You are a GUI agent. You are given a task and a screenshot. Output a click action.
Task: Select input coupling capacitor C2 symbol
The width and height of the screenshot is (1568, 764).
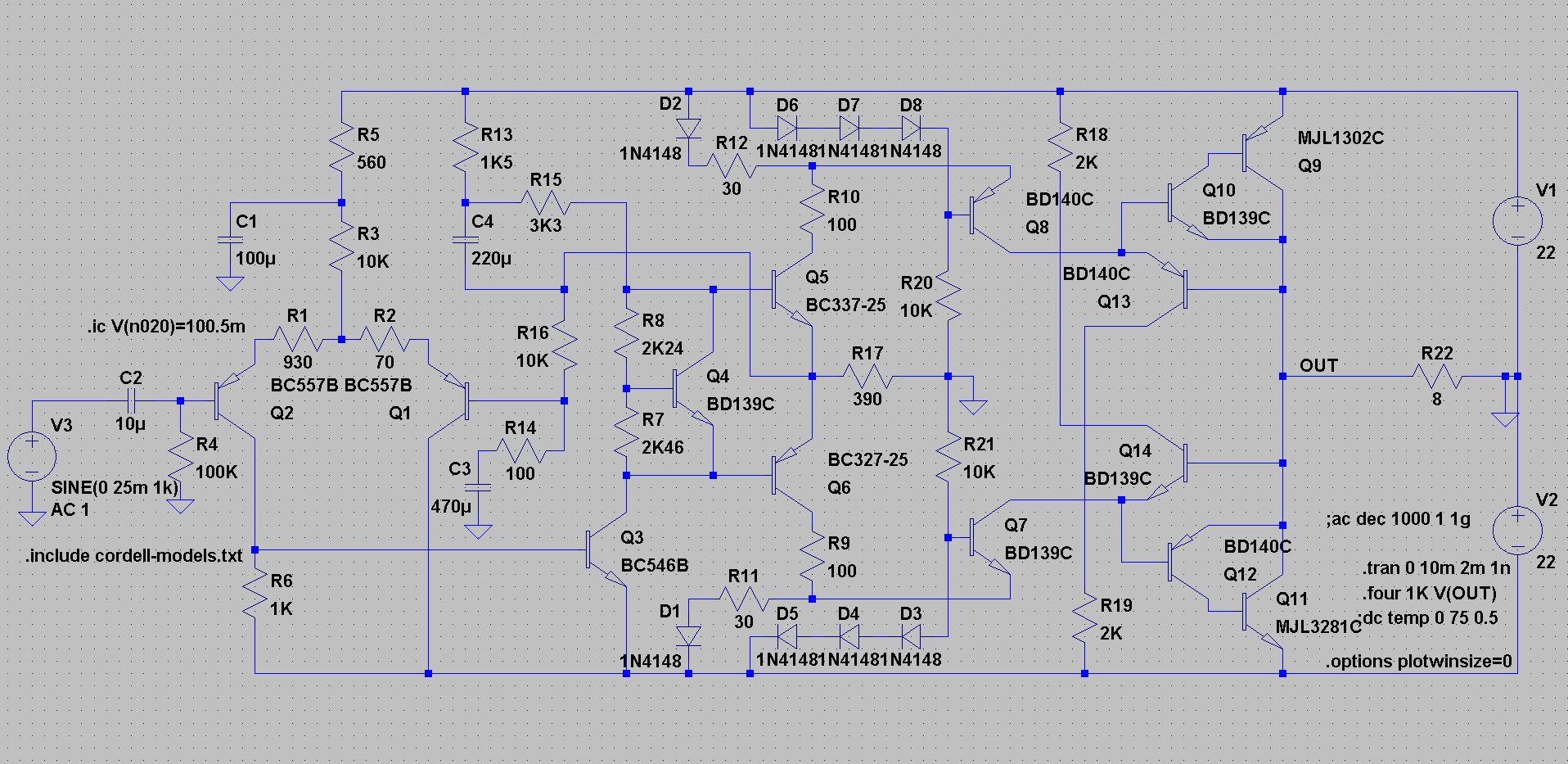(x=131, y=401)
